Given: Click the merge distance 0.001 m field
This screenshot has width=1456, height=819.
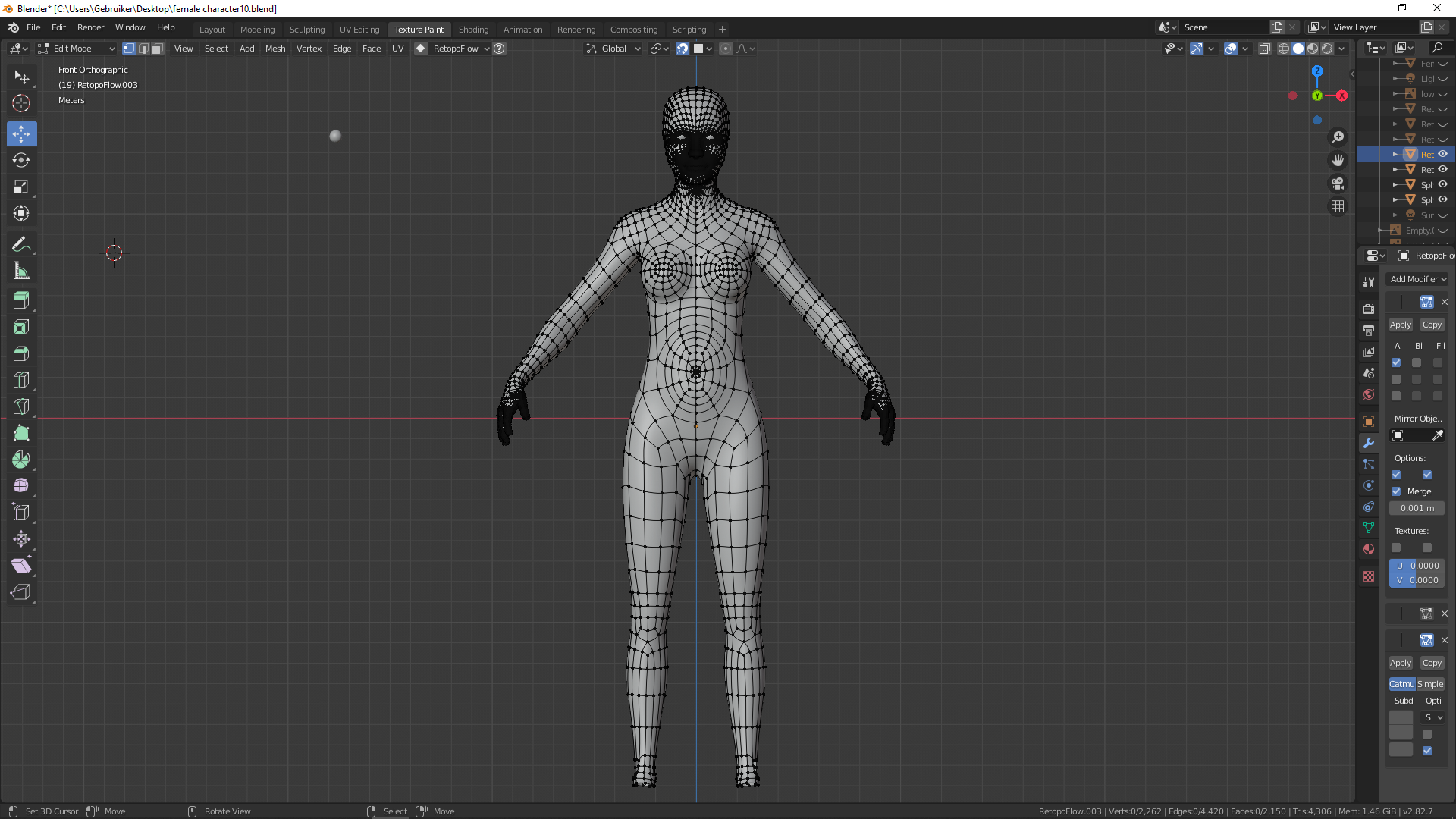Looking at the screenshot, I should click(x=1417, y=508).
